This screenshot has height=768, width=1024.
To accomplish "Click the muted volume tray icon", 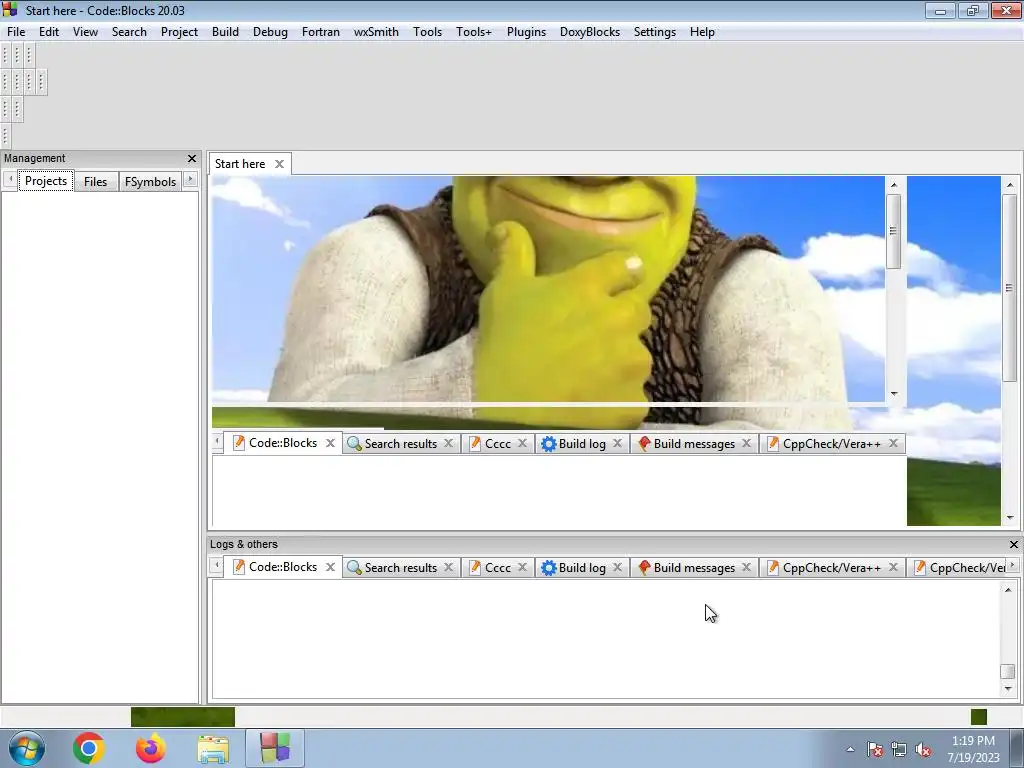I will (923, 750).
